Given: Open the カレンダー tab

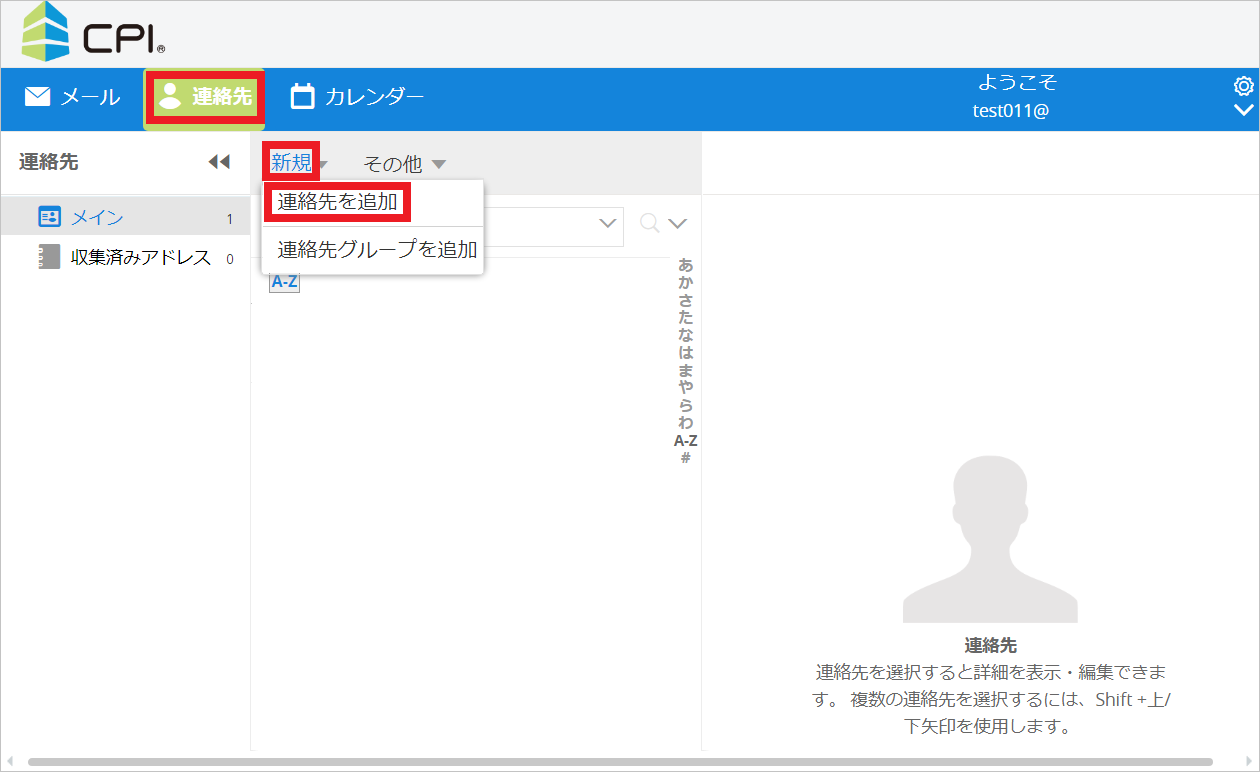Looking at the screenshot, I should click(357, 97).
